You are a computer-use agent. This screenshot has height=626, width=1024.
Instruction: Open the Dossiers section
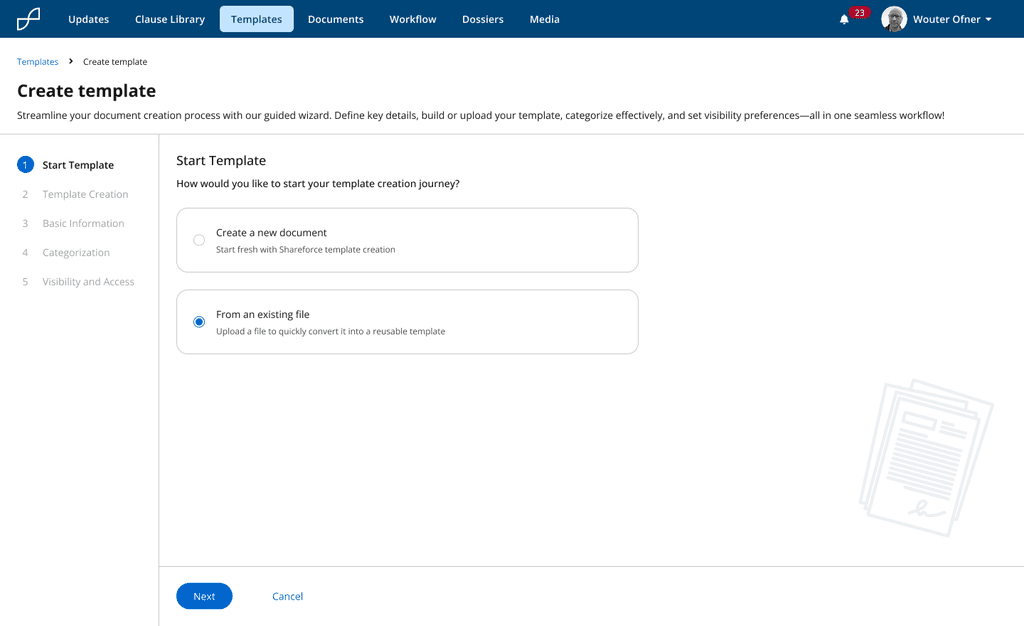tap(483, 19)
